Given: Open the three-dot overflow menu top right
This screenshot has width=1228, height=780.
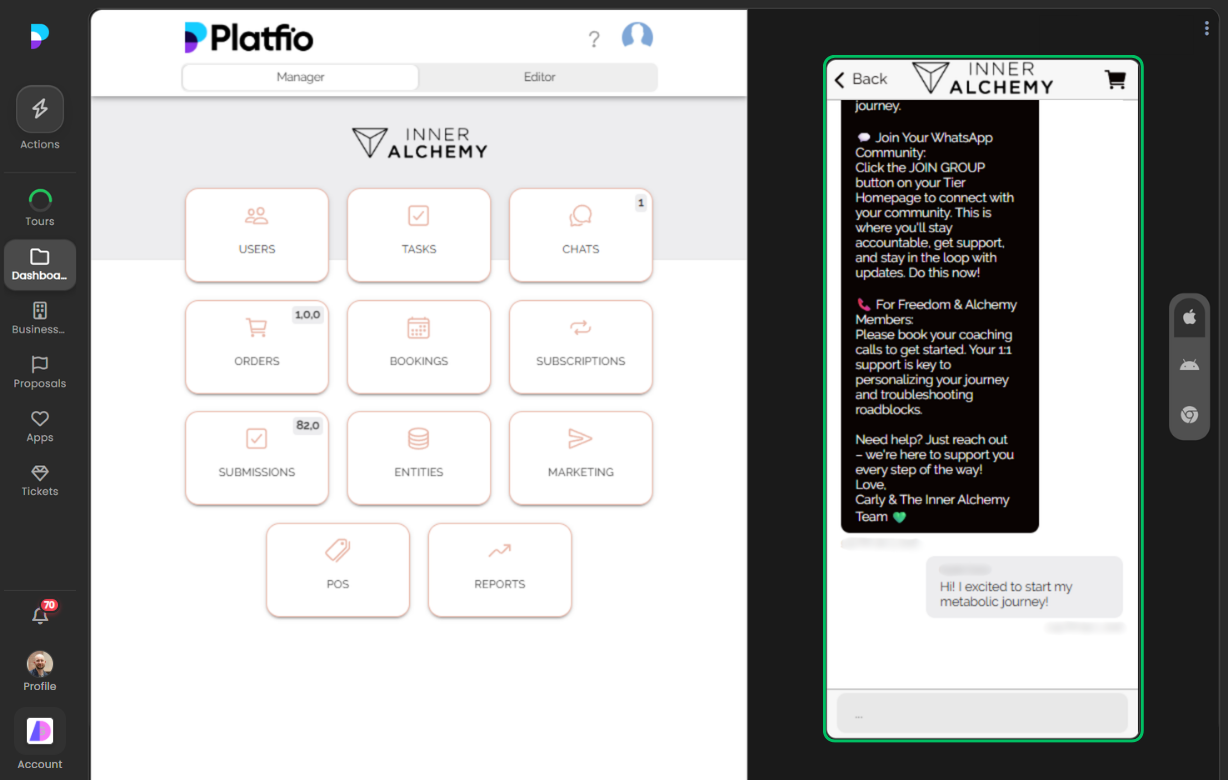Looking at the screenshot, I should pyautogui.click(x=1206, y=27).
